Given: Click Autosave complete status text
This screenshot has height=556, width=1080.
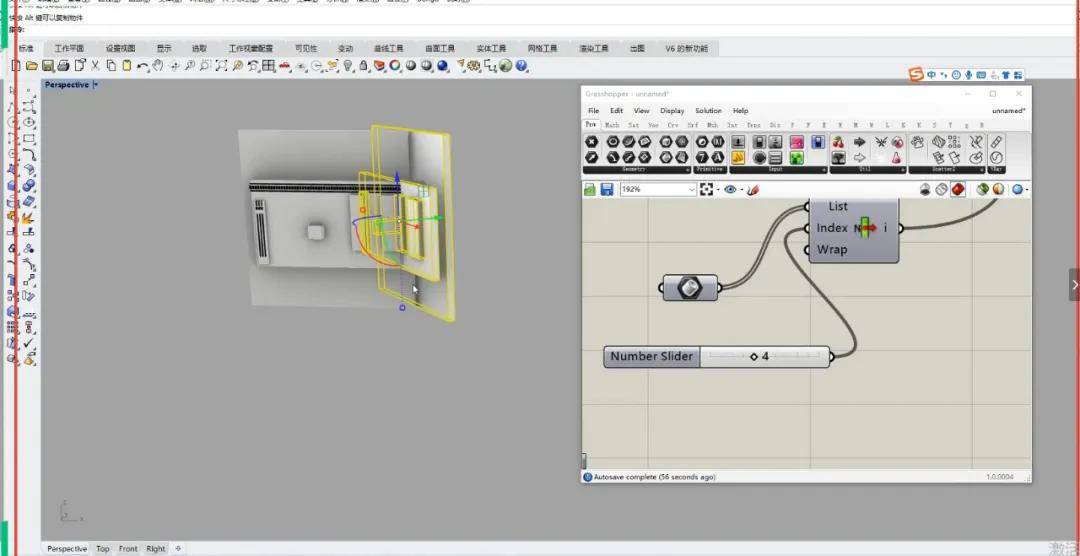Looking at the screenshot, I should [654, 477].
